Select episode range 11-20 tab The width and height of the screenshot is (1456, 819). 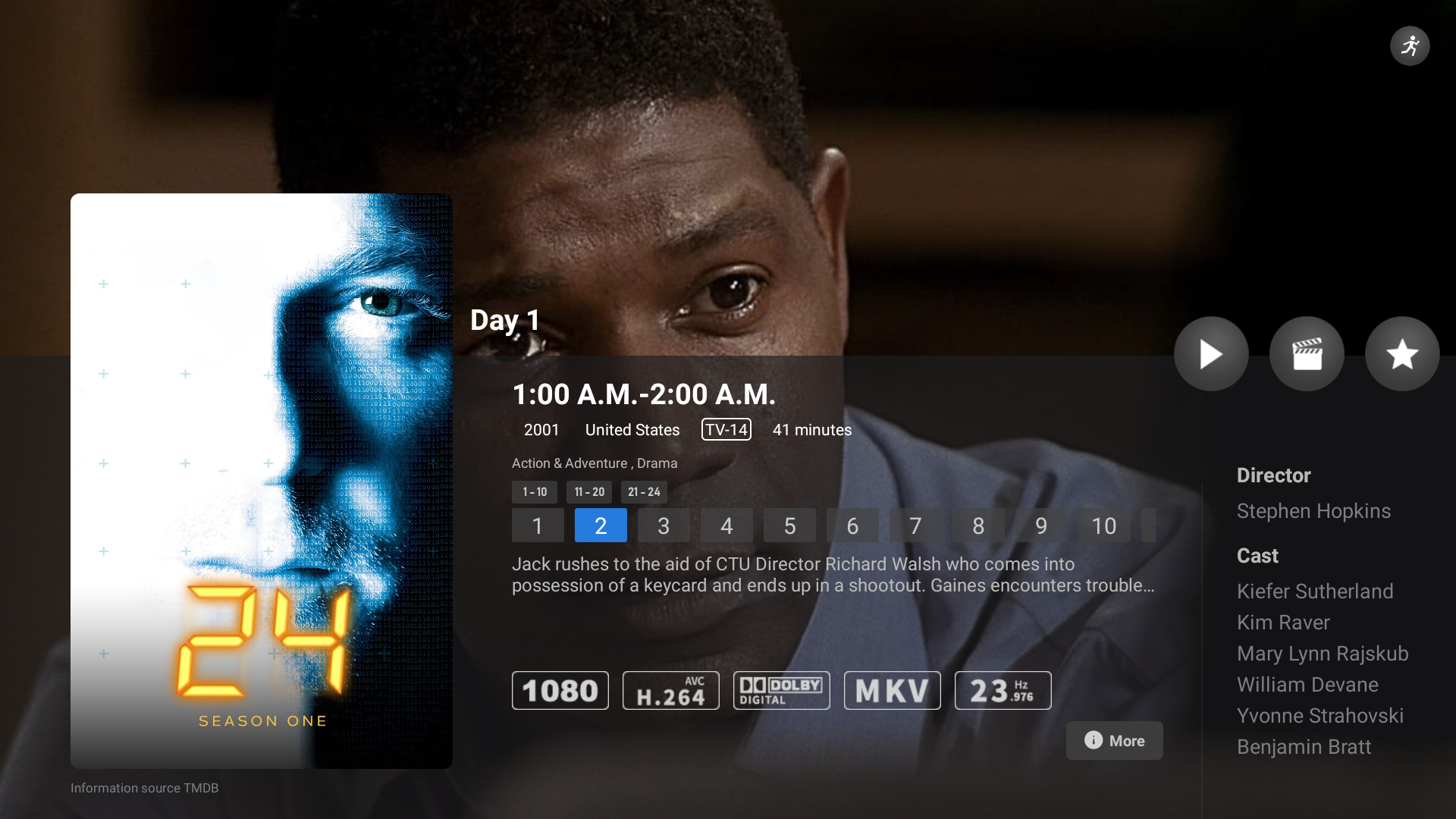589,492
